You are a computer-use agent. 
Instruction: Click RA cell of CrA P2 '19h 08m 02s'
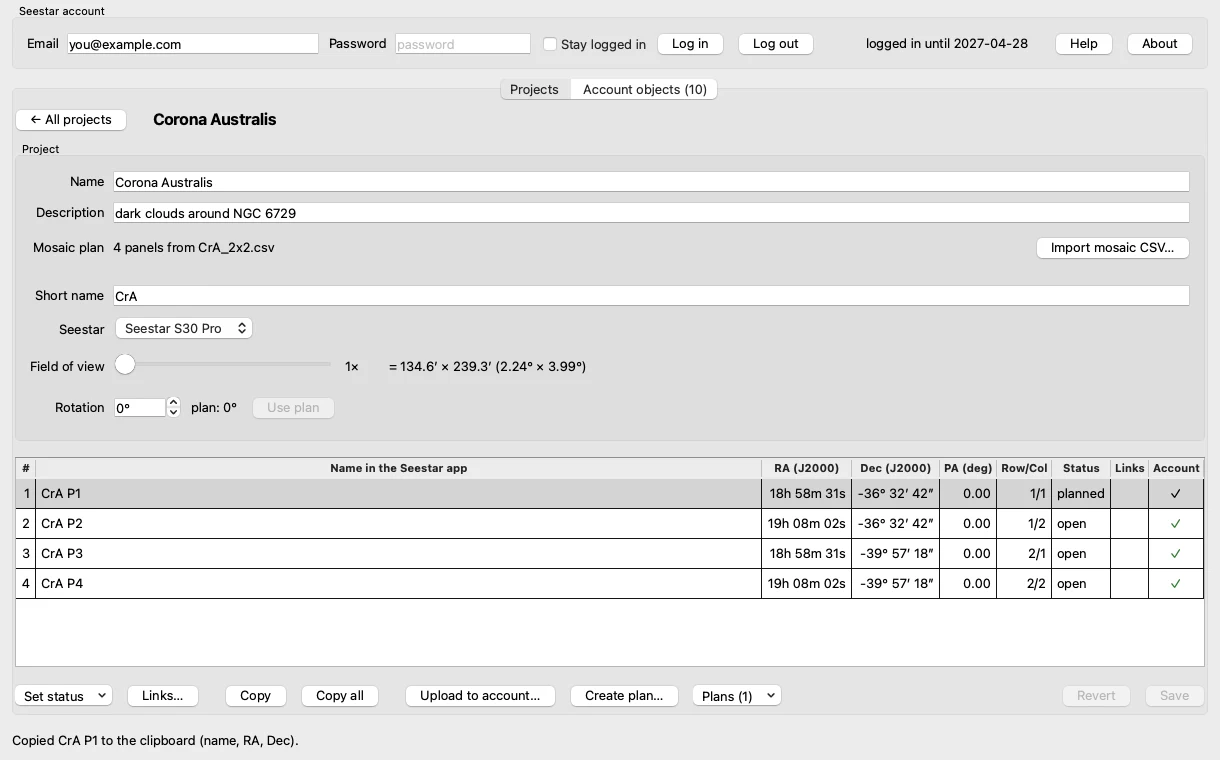pos(807,524)
